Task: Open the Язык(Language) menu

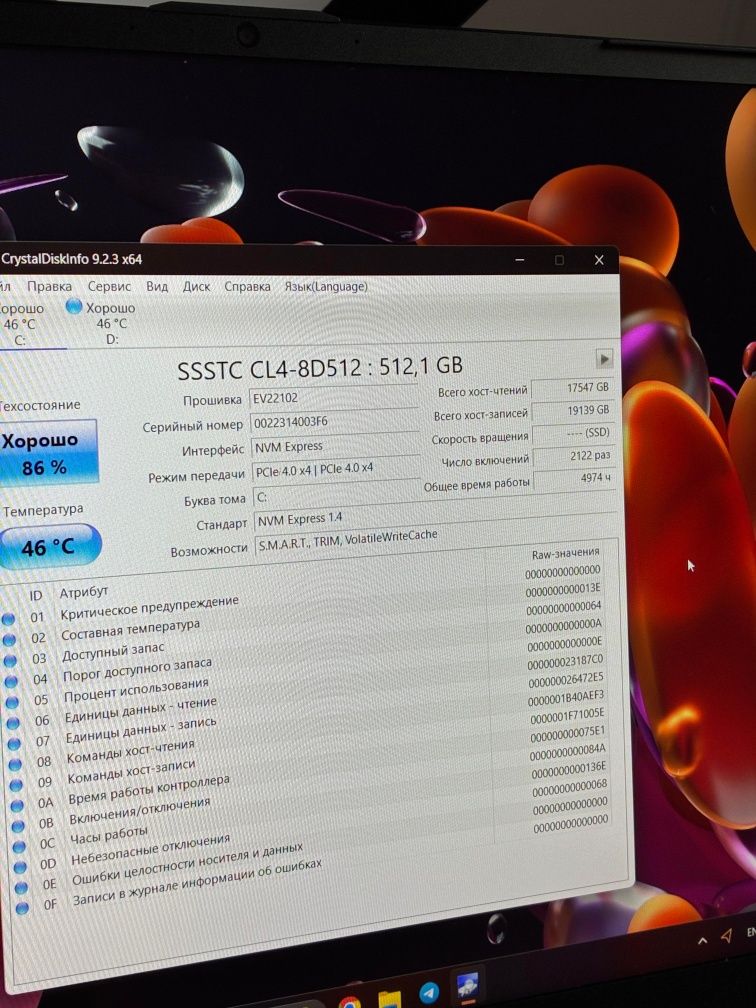Action: [326, 286]
